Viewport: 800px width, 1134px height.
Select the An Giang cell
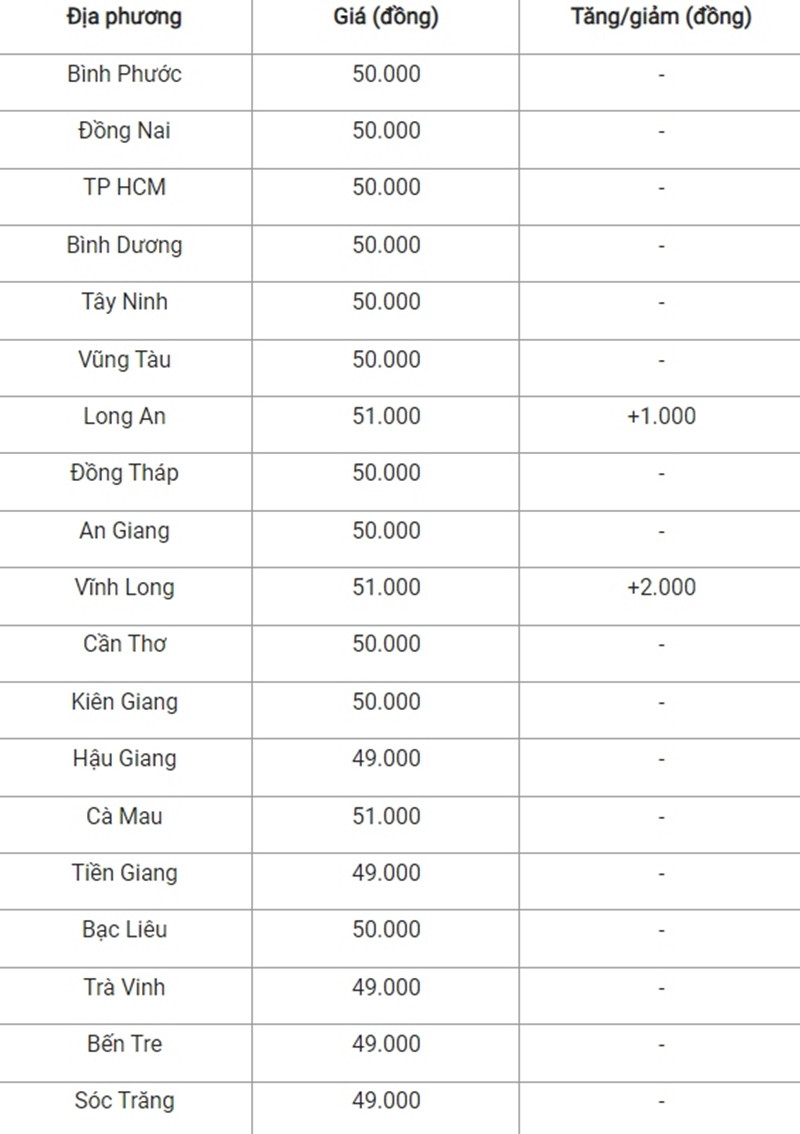pos(124,530)
